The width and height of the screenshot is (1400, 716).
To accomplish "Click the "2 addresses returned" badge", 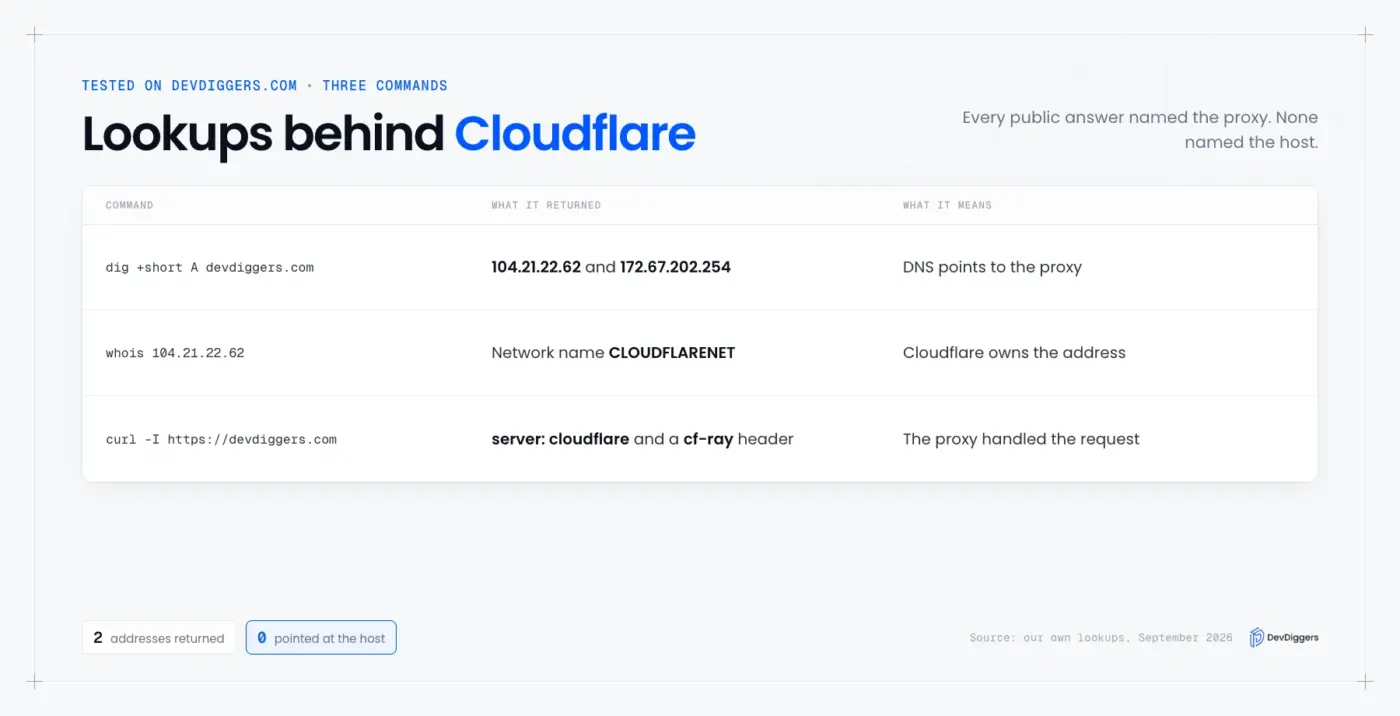I will [159, 638].
